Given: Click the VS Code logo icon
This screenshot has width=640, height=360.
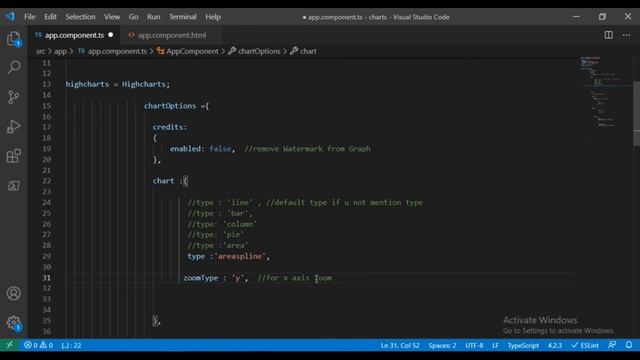Looking at the screenshot, I should click(x=10, y=16).
